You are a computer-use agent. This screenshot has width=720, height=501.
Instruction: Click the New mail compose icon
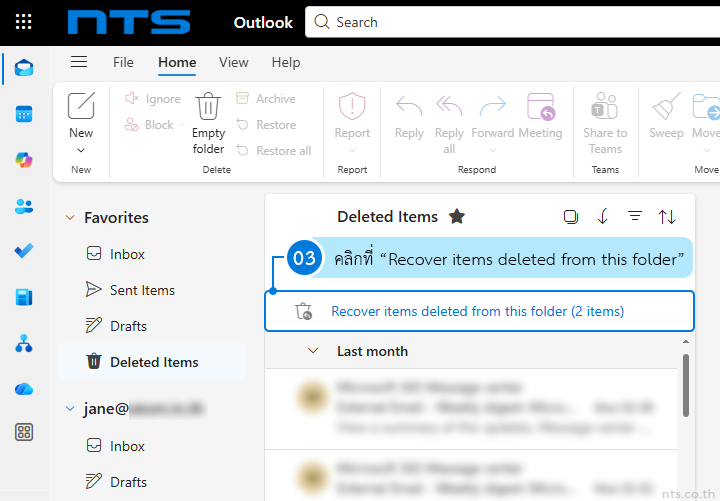click(81, 106)
